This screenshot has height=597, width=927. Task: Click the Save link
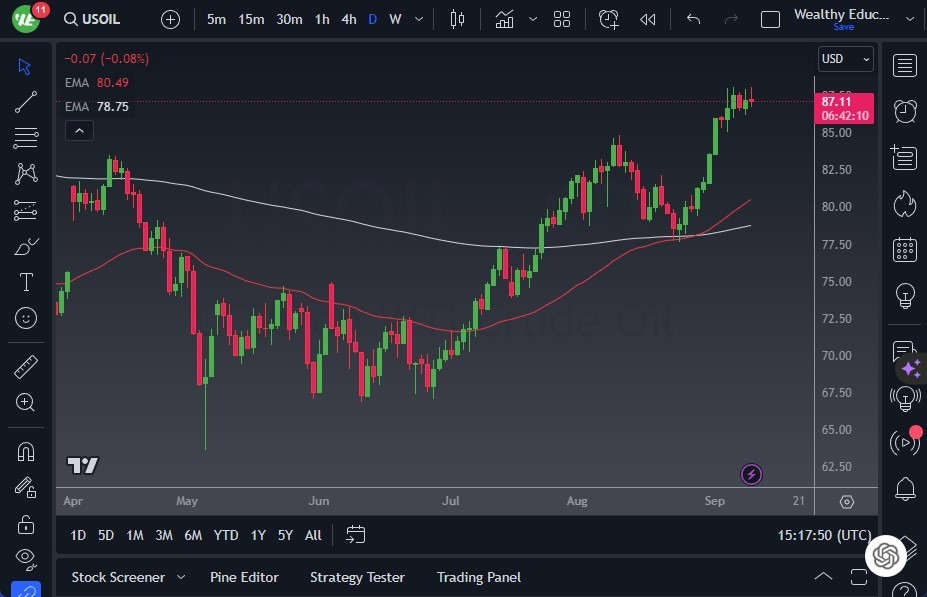click(844, 28)
